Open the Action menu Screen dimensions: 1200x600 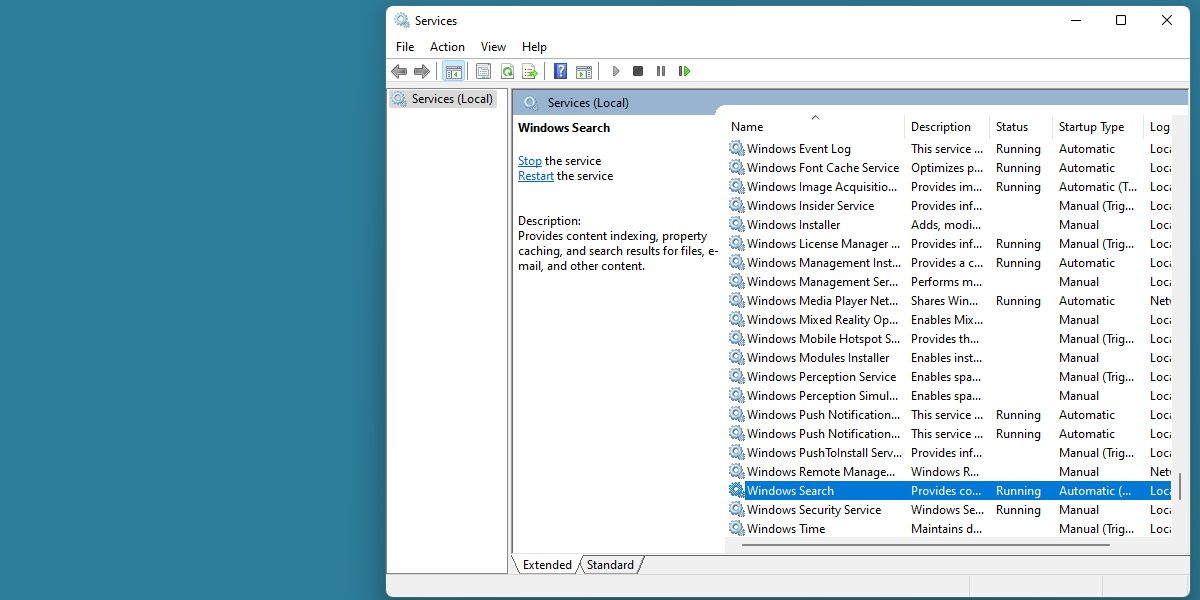pyautogui.click(x=447, y=47)
